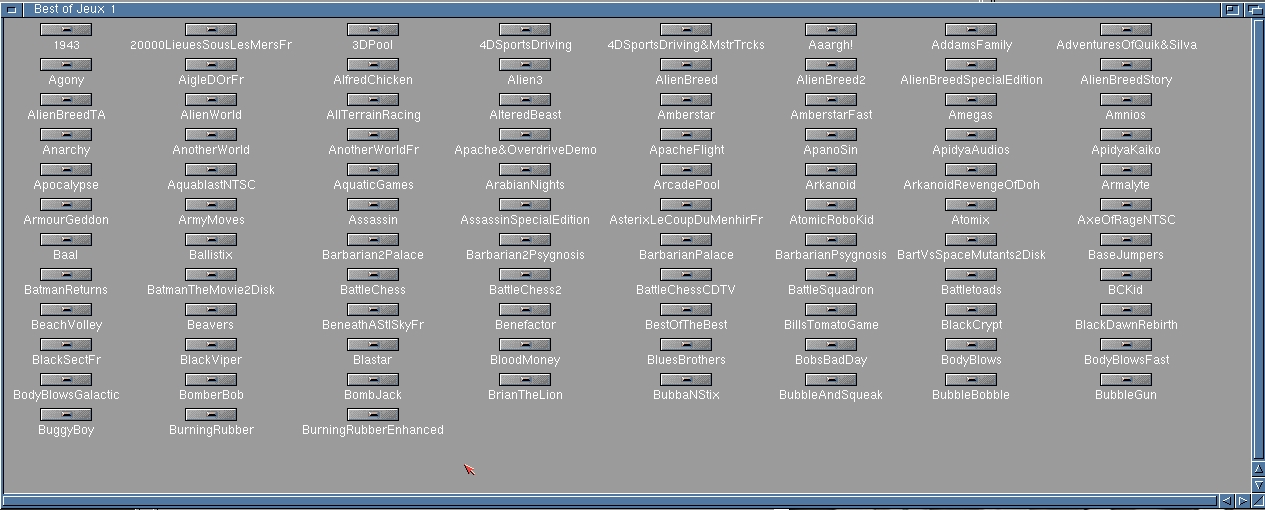Screen dimensions: 1265x510
Task: Click the Beavers drawer icon
Action: click(x=211, y=310)
